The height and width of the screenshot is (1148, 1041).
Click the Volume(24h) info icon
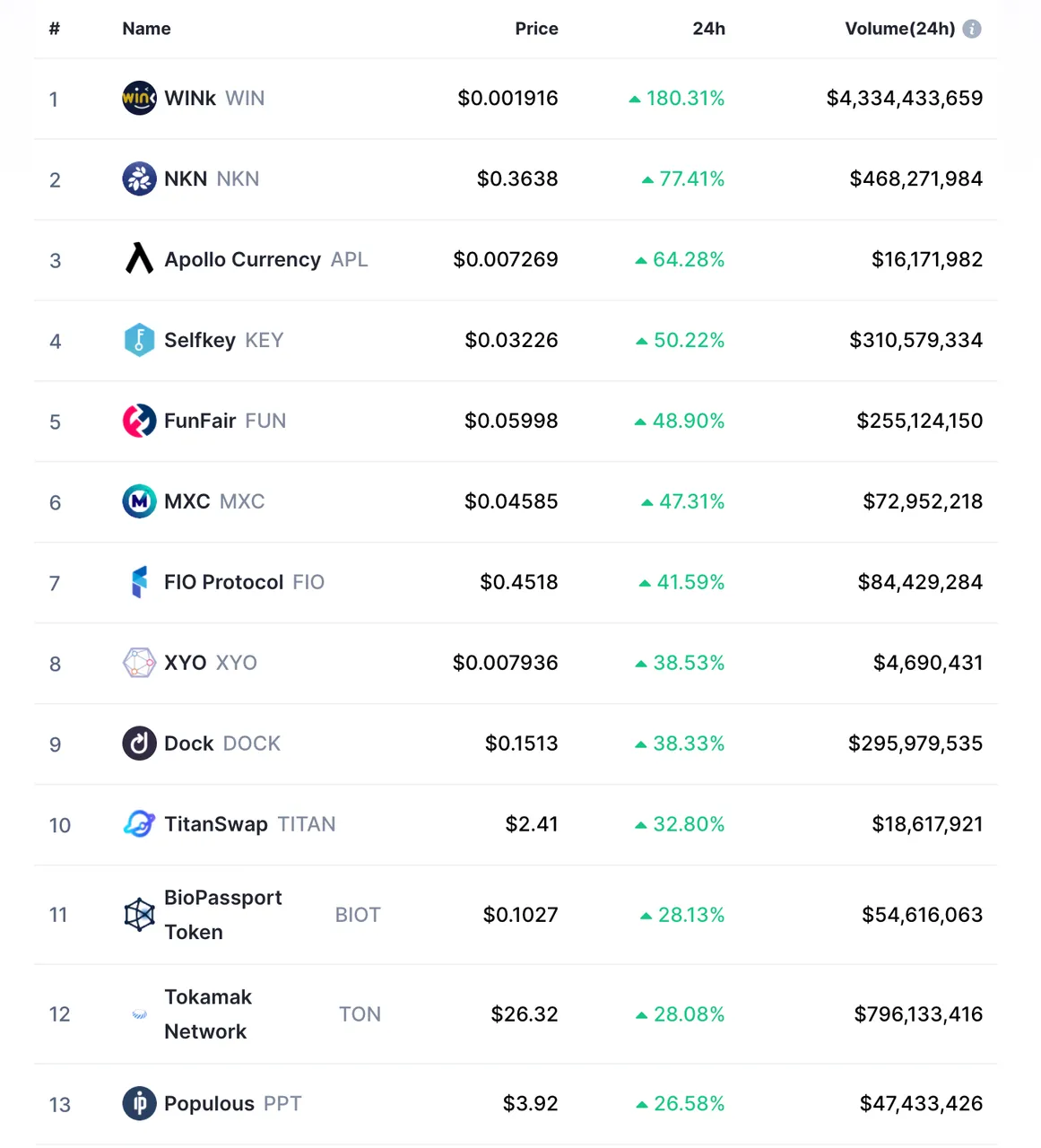click(972, 29)
